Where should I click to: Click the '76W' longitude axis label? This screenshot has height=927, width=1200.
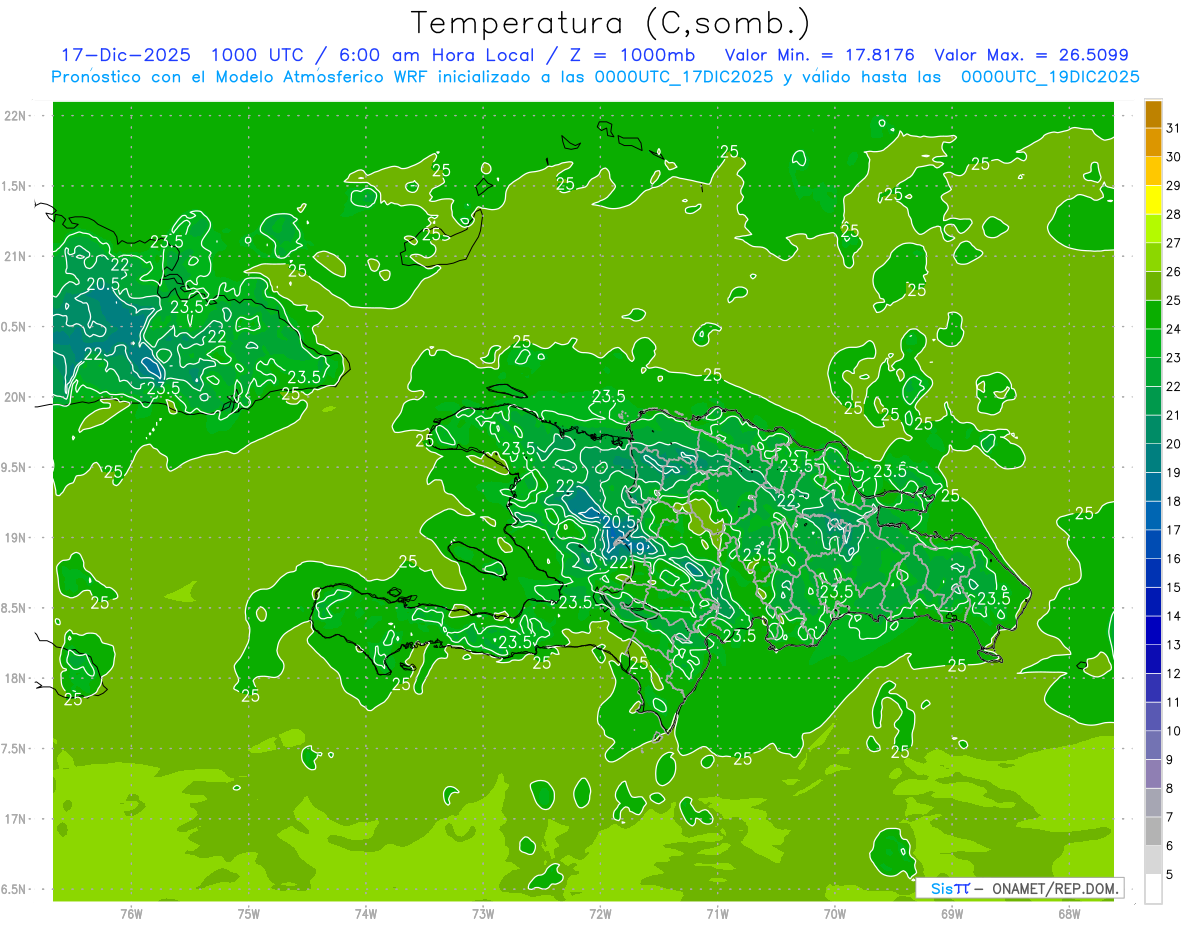(x=131, y=914)
